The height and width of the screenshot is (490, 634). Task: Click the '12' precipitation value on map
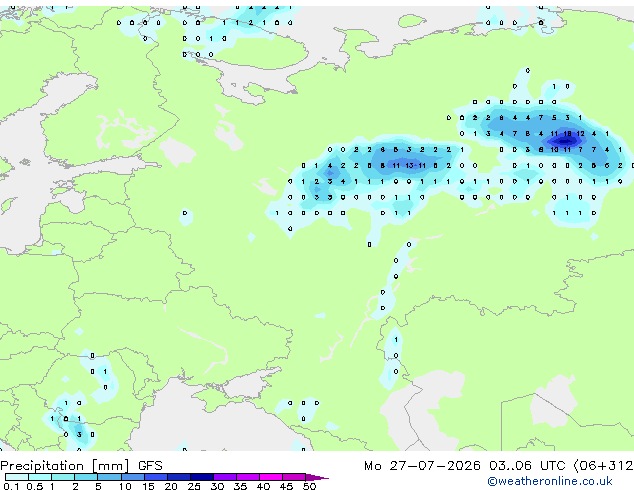click(x=581, y=133)
